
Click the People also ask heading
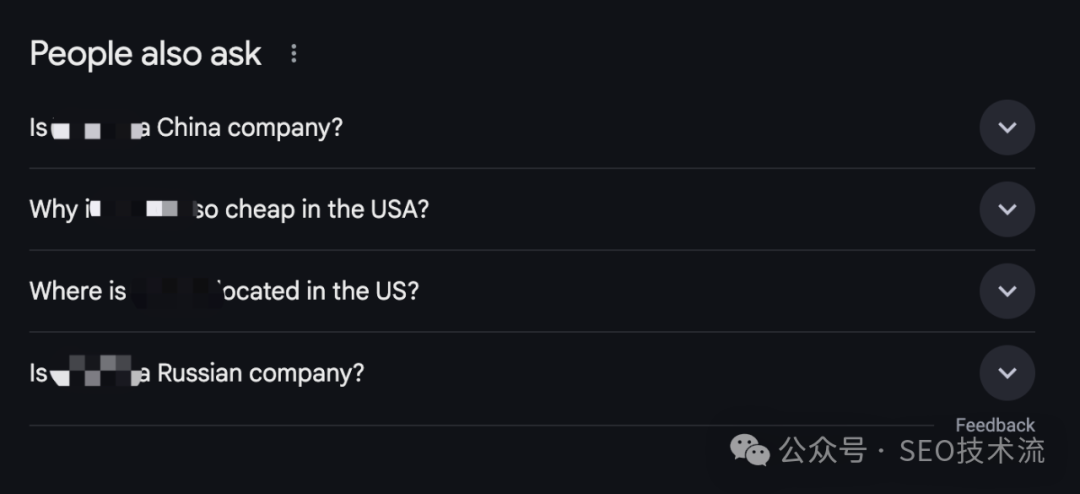coord(146,54)
